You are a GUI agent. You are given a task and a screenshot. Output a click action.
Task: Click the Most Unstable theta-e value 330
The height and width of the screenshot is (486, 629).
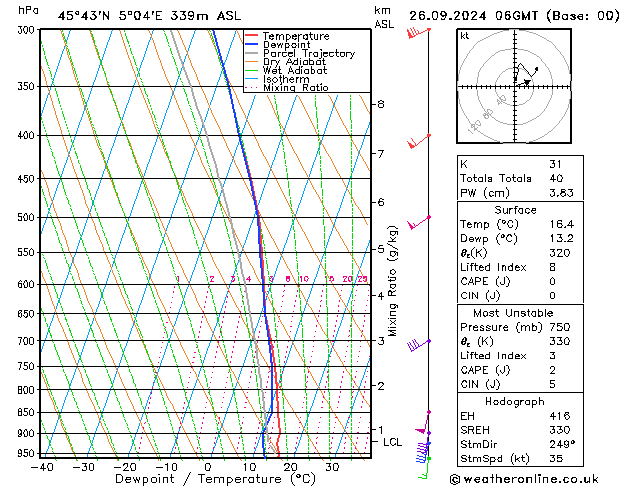[560, 341]
